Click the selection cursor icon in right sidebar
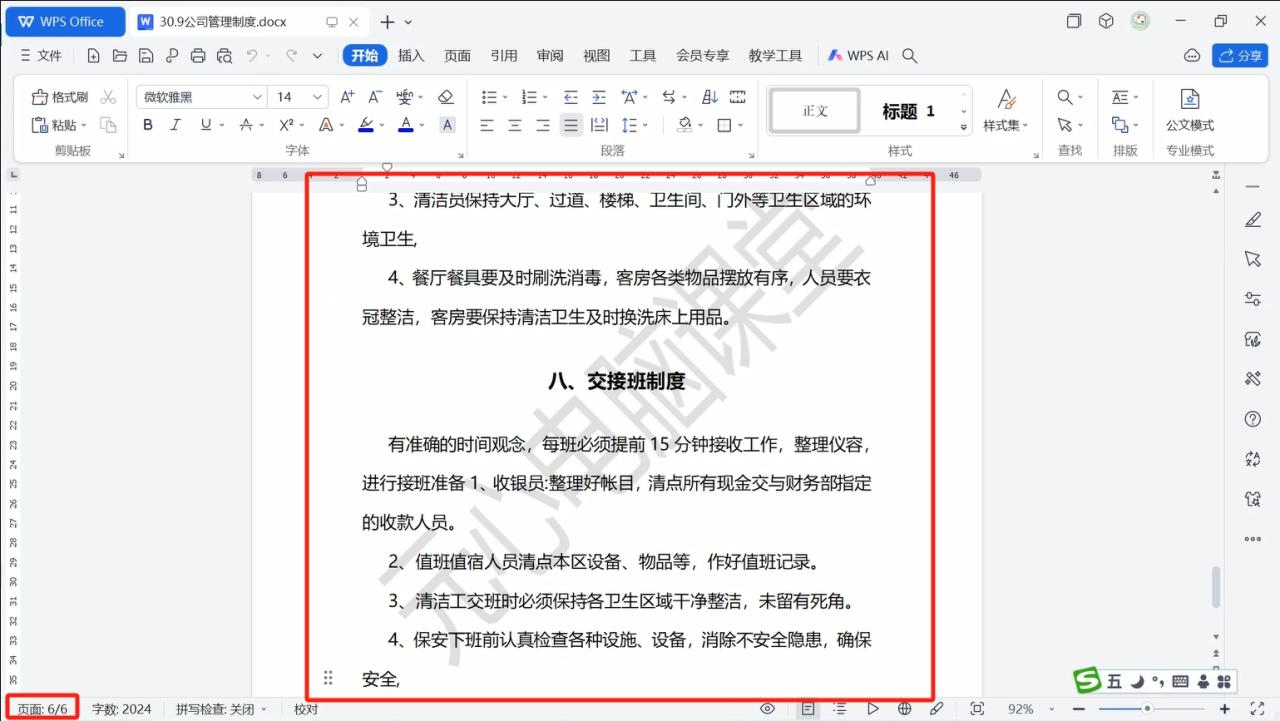The image size is (1280, 721). (1252, 259)
